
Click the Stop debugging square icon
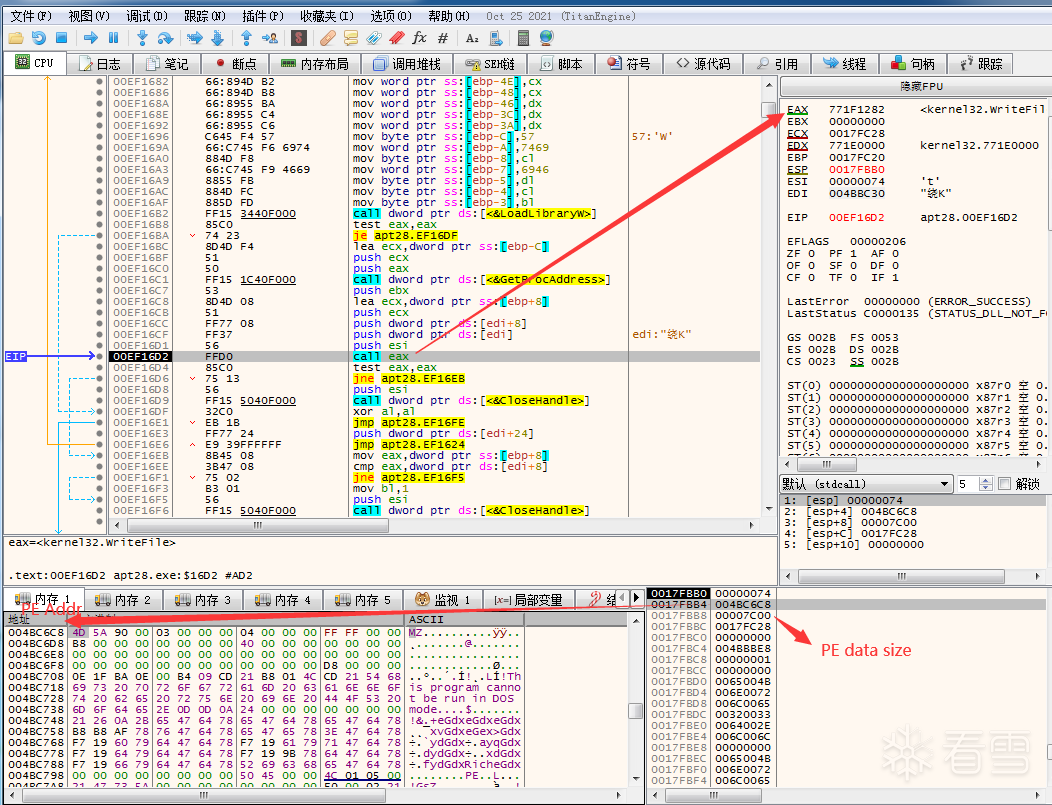[x=61, y=38]
